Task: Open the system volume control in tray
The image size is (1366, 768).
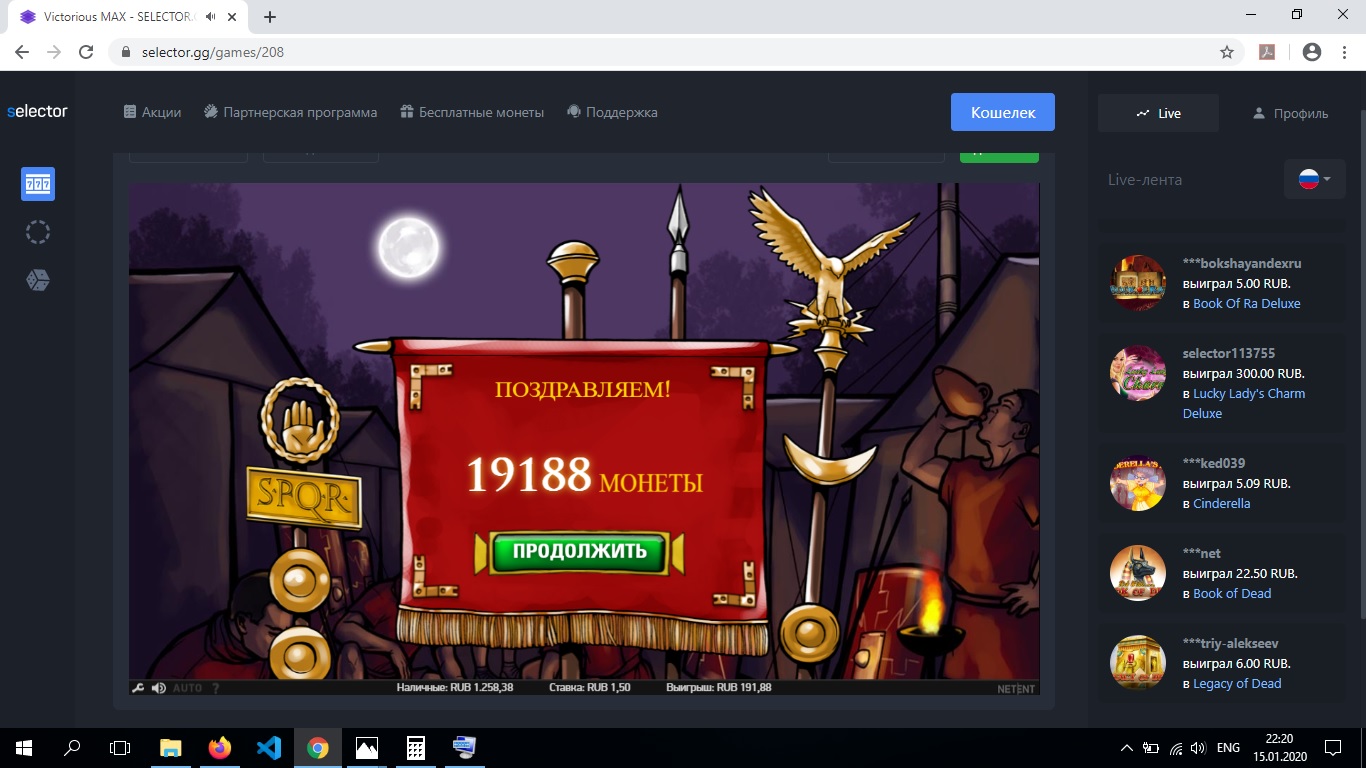Action: 1199,748
